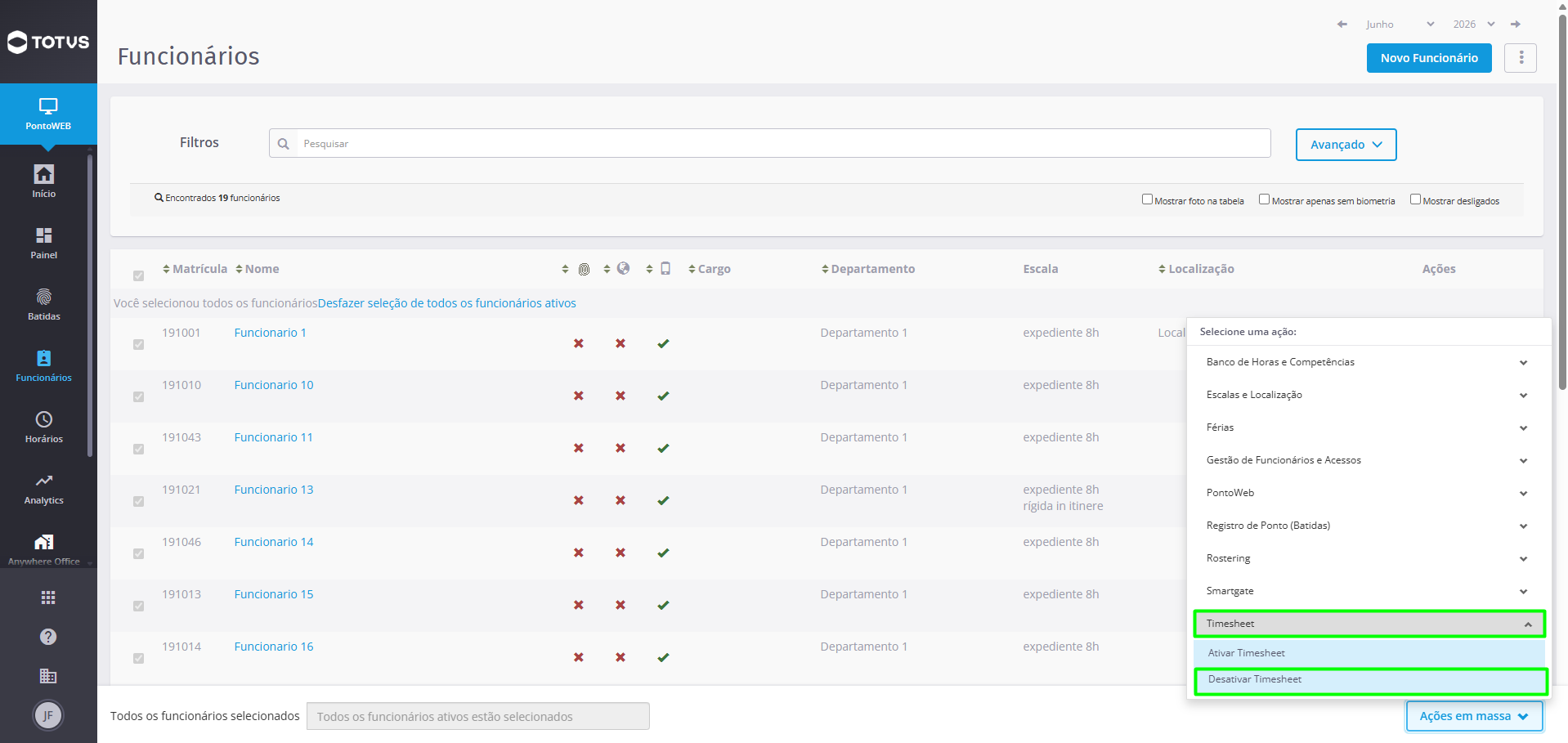Viewport: 1568px width, 743px height.
Task: Click Desfazer seleção de todos os funcionários ativos
Action: pos(447,303)
